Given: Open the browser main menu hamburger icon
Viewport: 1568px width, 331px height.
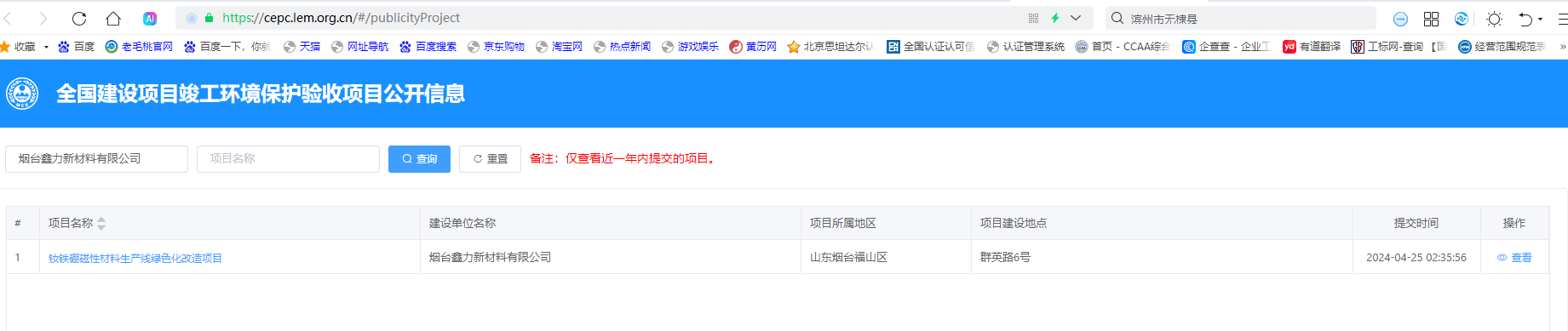Looking at the screenshot, I should [1563, 19].
